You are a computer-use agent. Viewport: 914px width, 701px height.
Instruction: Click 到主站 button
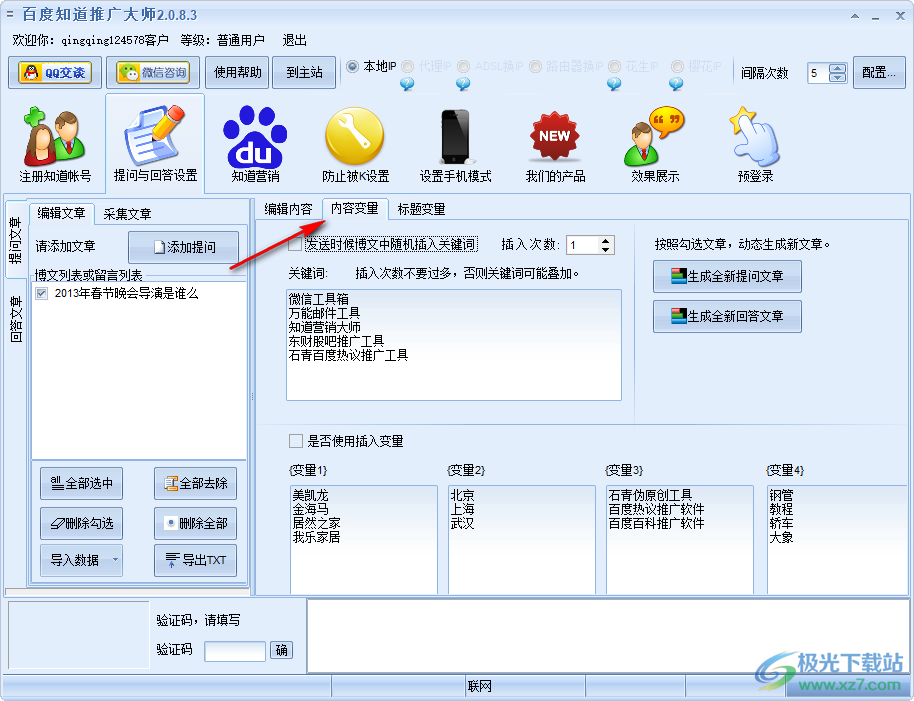click(x=304, y=72)
